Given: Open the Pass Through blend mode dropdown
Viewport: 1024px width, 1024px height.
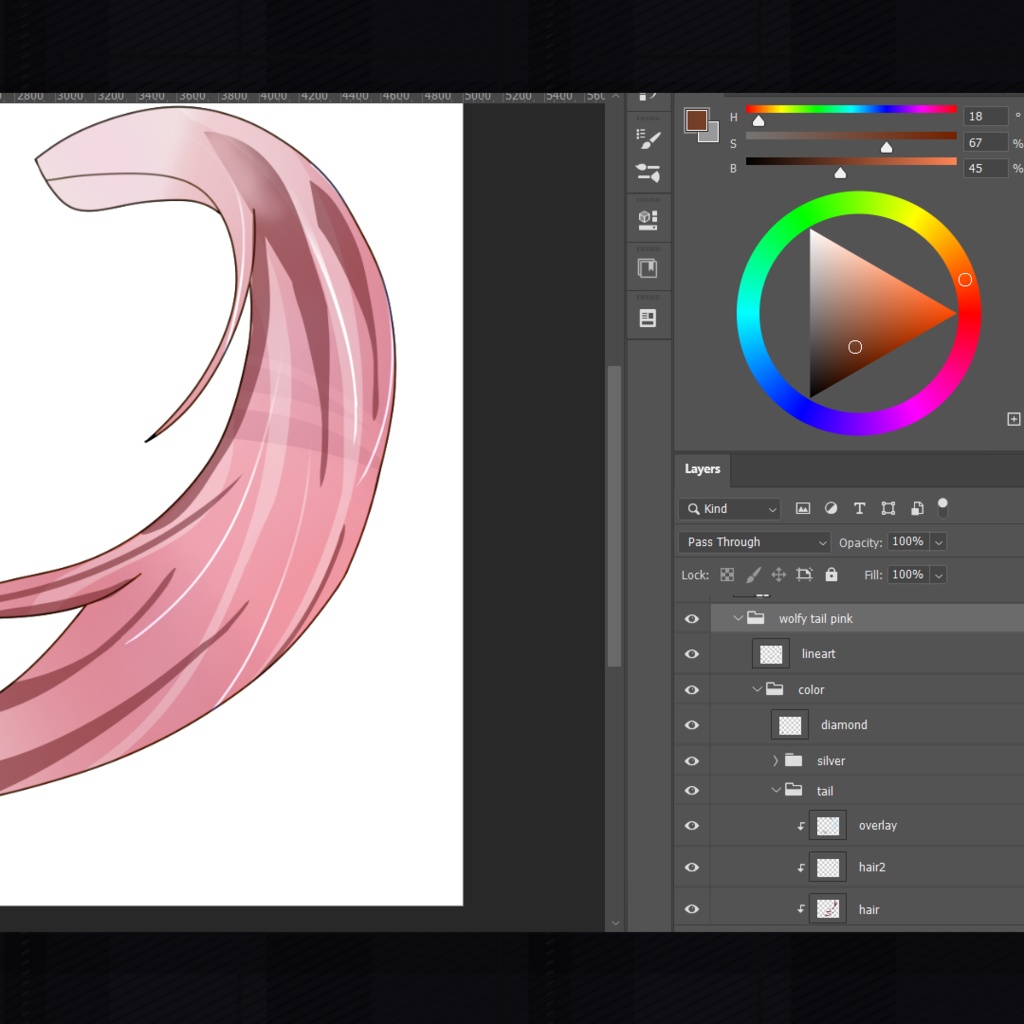Looking at the screenshot, I should [754, 542].
